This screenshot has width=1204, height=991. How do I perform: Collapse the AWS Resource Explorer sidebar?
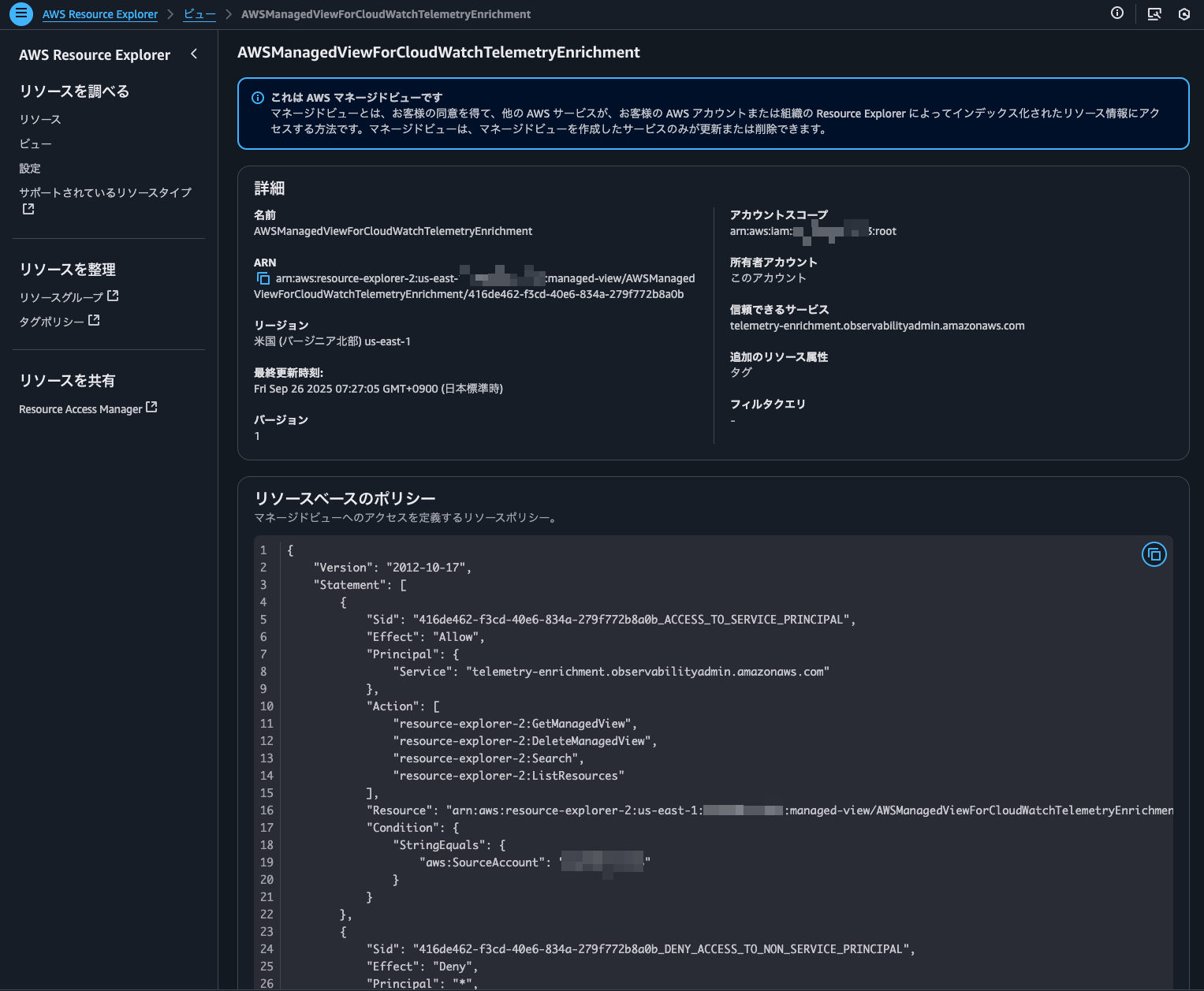click(194, 54)
